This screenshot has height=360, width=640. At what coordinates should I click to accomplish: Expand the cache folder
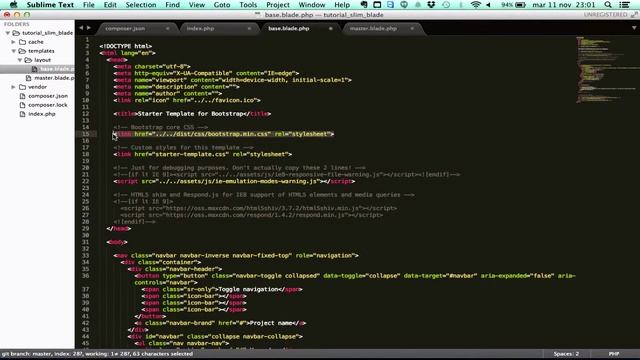pos(13,42)
